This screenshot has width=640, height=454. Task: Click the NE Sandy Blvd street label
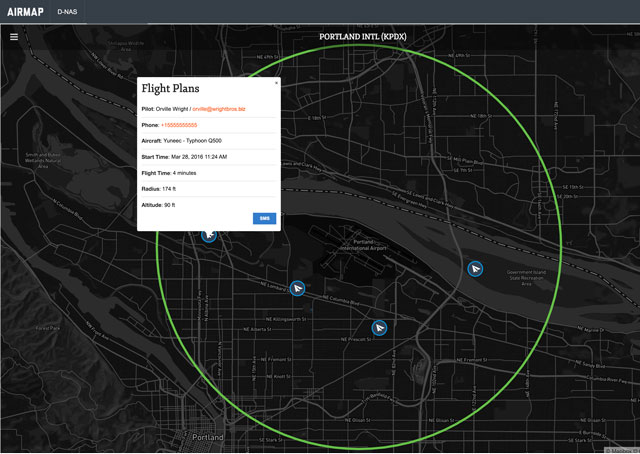[x=590, y=364]
